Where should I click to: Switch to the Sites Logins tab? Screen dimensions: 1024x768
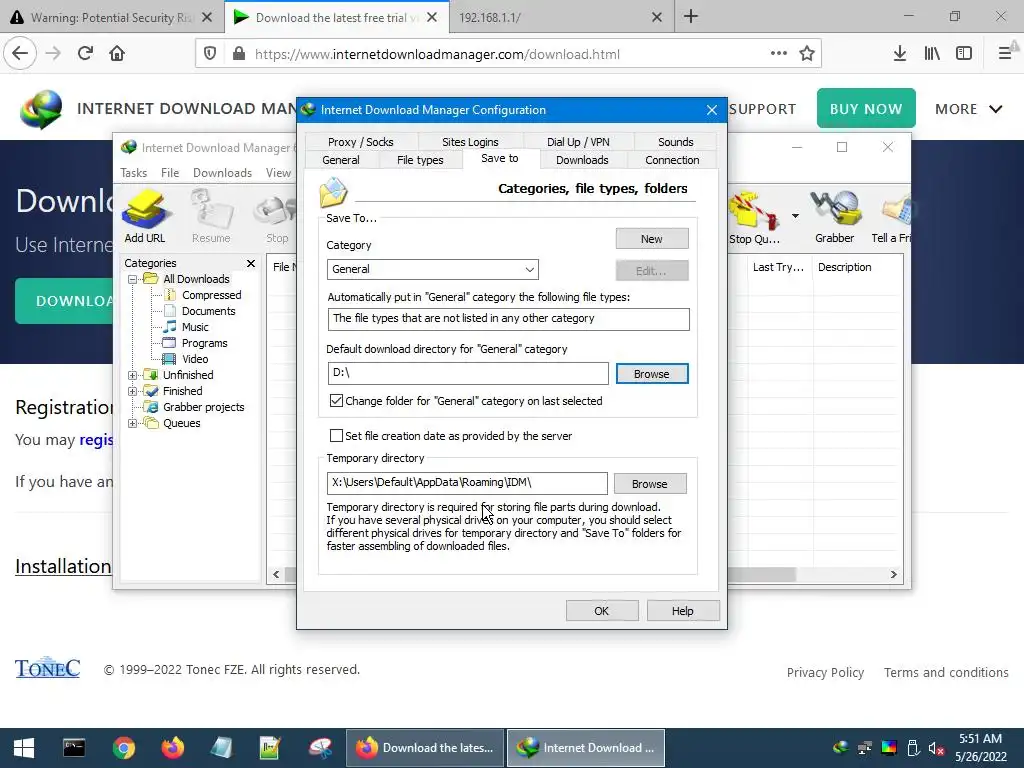coord(470,142)
